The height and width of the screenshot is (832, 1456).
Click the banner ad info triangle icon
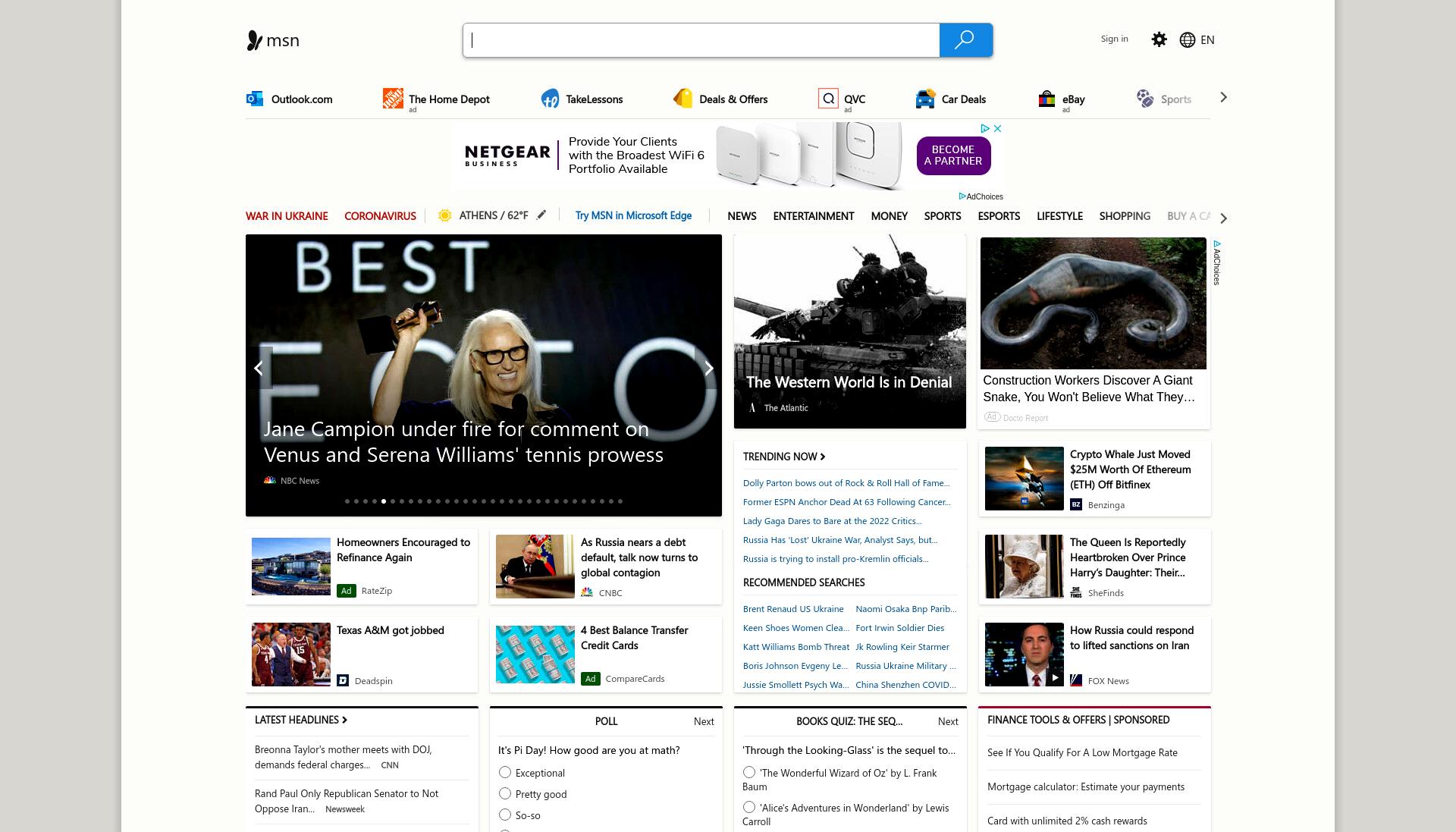[985, 128]
